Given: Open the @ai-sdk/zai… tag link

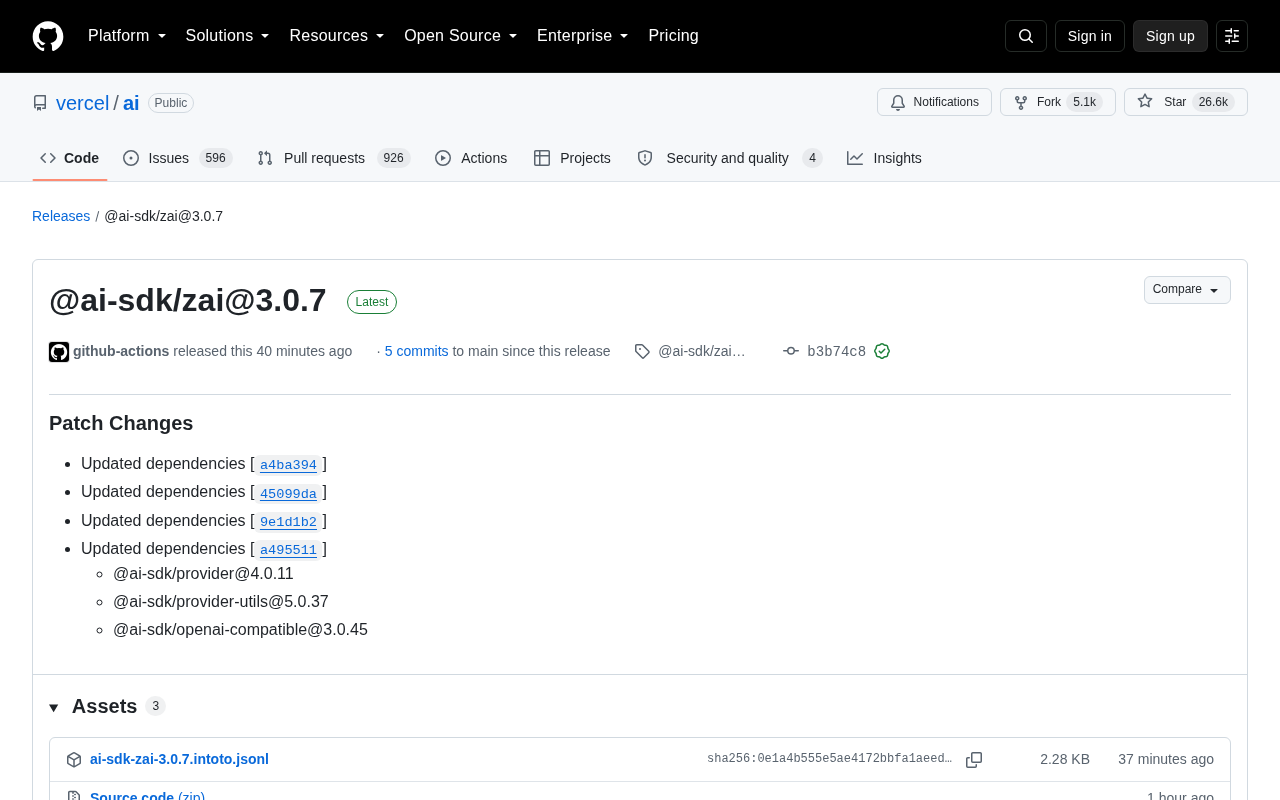Looking at the screenshot, I should coord(702,351).
